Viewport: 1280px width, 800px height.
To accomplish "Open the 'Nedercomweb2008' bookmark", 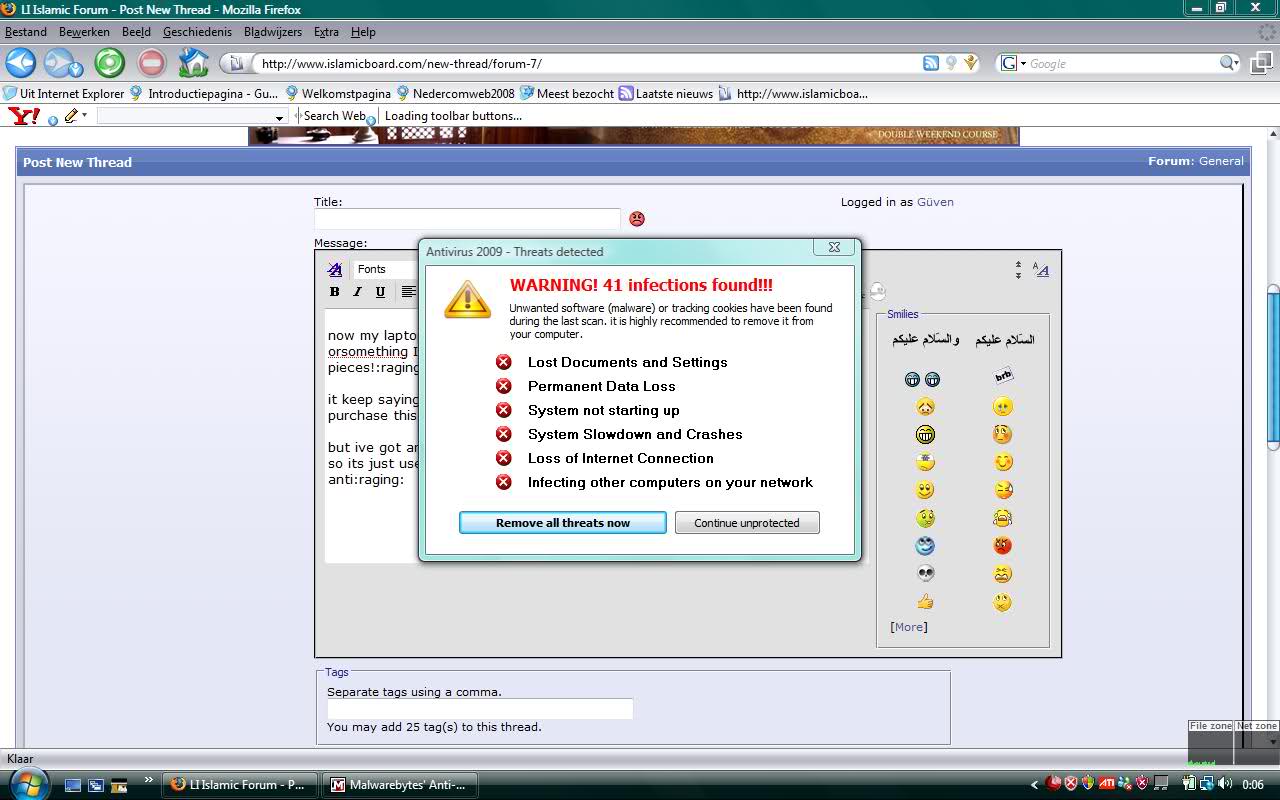I will [455, 93].
